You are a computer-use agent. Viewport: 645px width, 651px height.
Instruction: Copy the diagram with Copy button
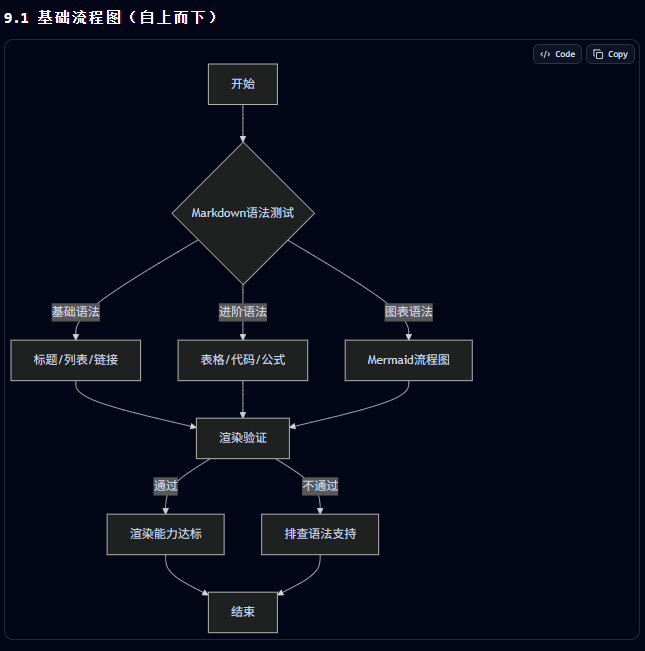coord(610,54)
